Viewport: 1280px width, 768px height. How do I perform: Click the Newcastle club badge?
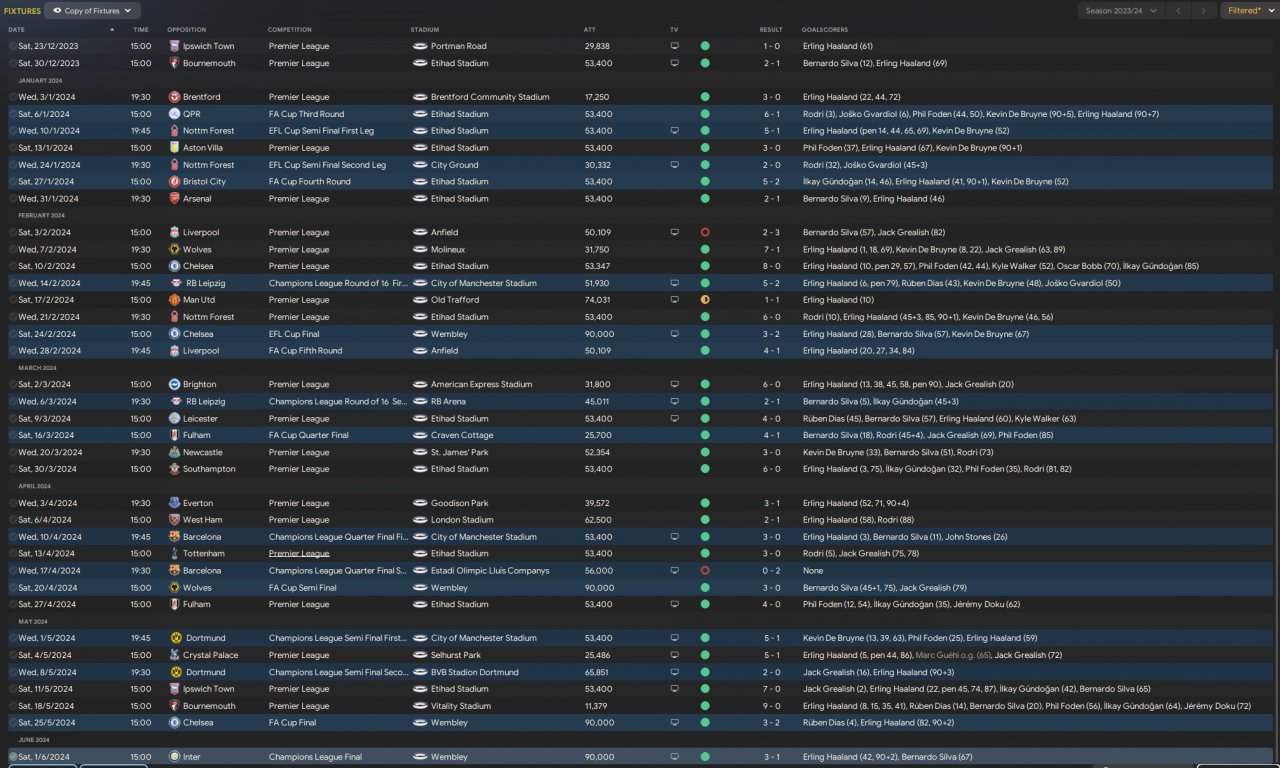pos(174,452)
